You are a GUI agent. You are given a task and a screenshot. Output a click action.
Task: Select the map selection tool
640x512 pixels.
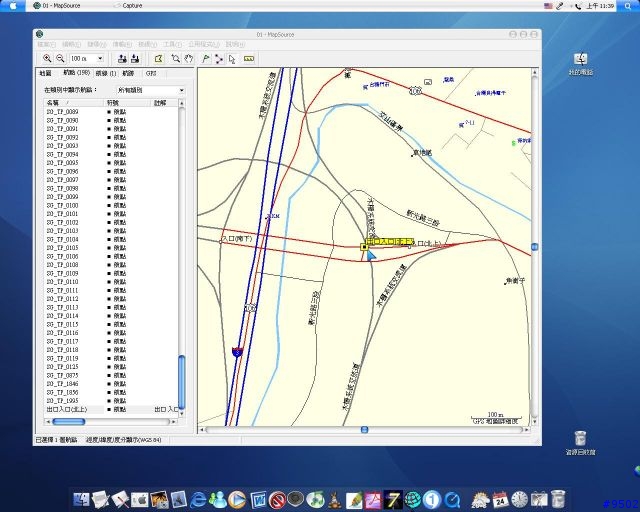pos(158,59)
